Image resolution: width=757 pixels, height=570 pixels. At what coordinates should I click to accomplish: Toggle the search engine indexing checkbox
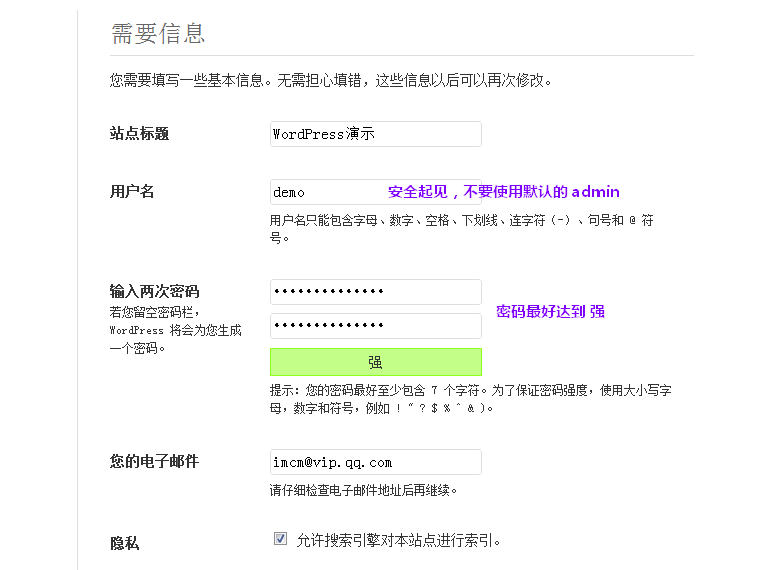[x=280, y=539]
